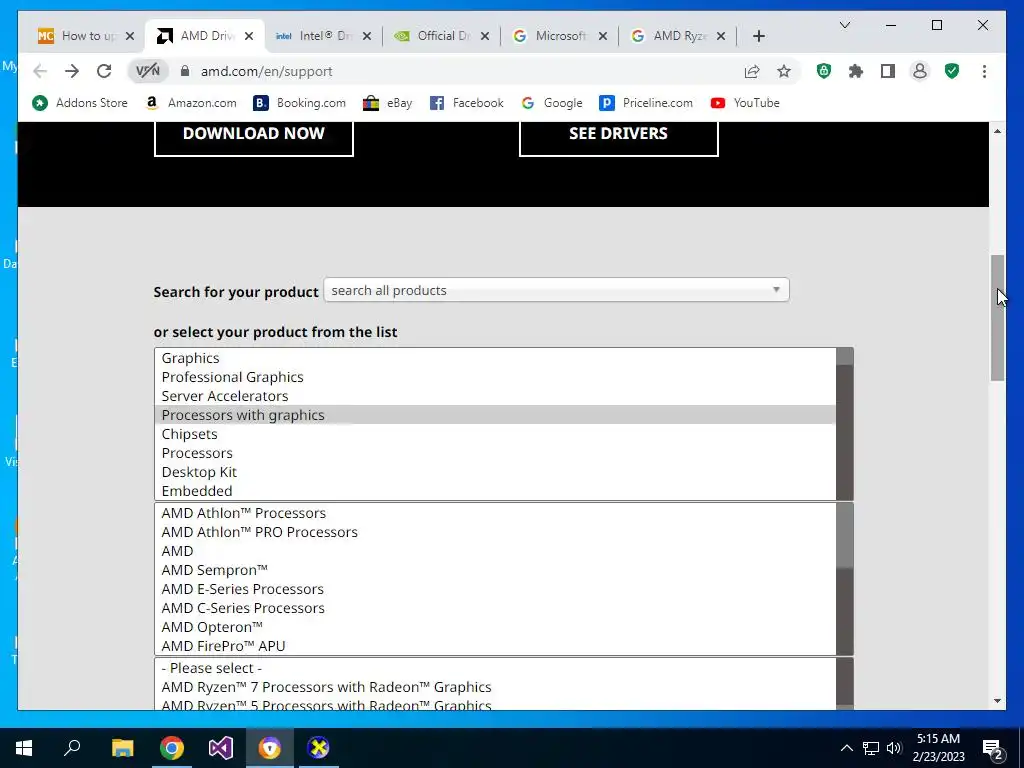This screenshot has width=1024, height=768.
Task: Choose AMD Athlon™ Processors
Action: 495,513
